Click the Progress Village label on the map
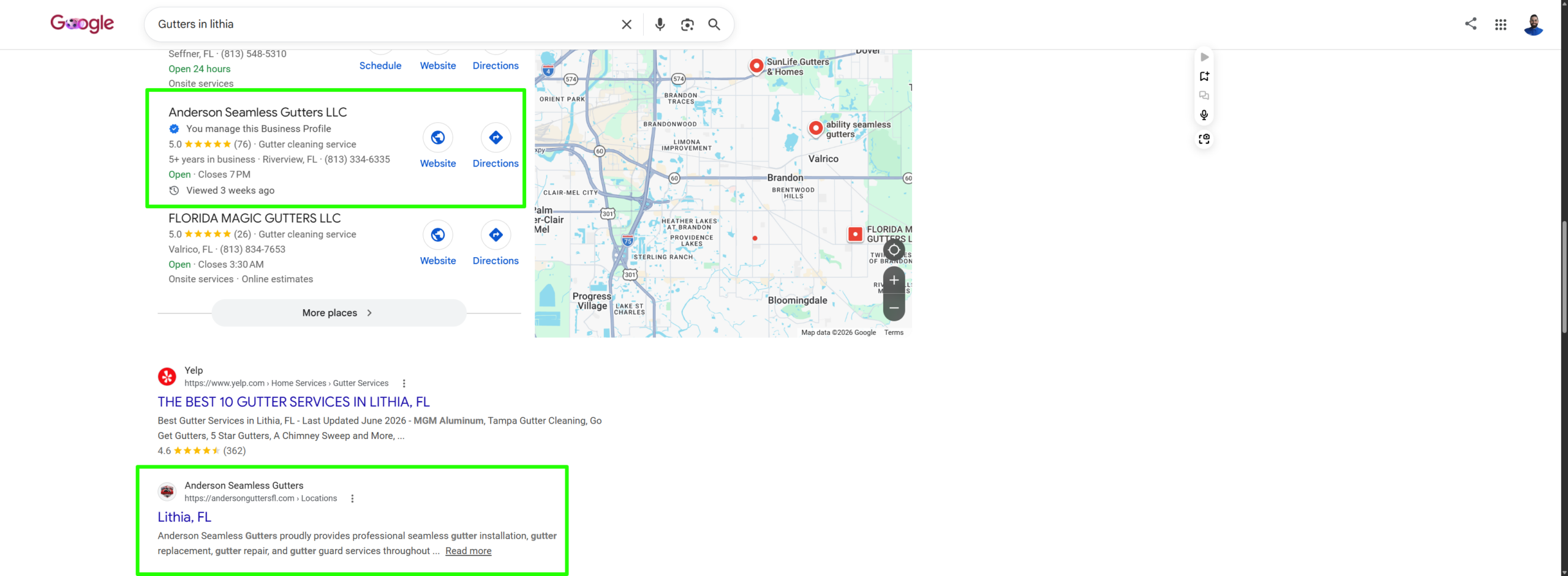 click(x=592, y=301)
